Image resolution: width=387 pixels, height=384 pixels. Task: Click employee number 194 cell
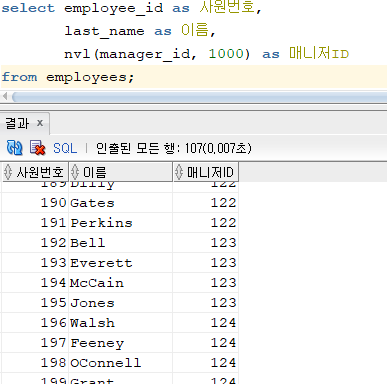(35, 283)
